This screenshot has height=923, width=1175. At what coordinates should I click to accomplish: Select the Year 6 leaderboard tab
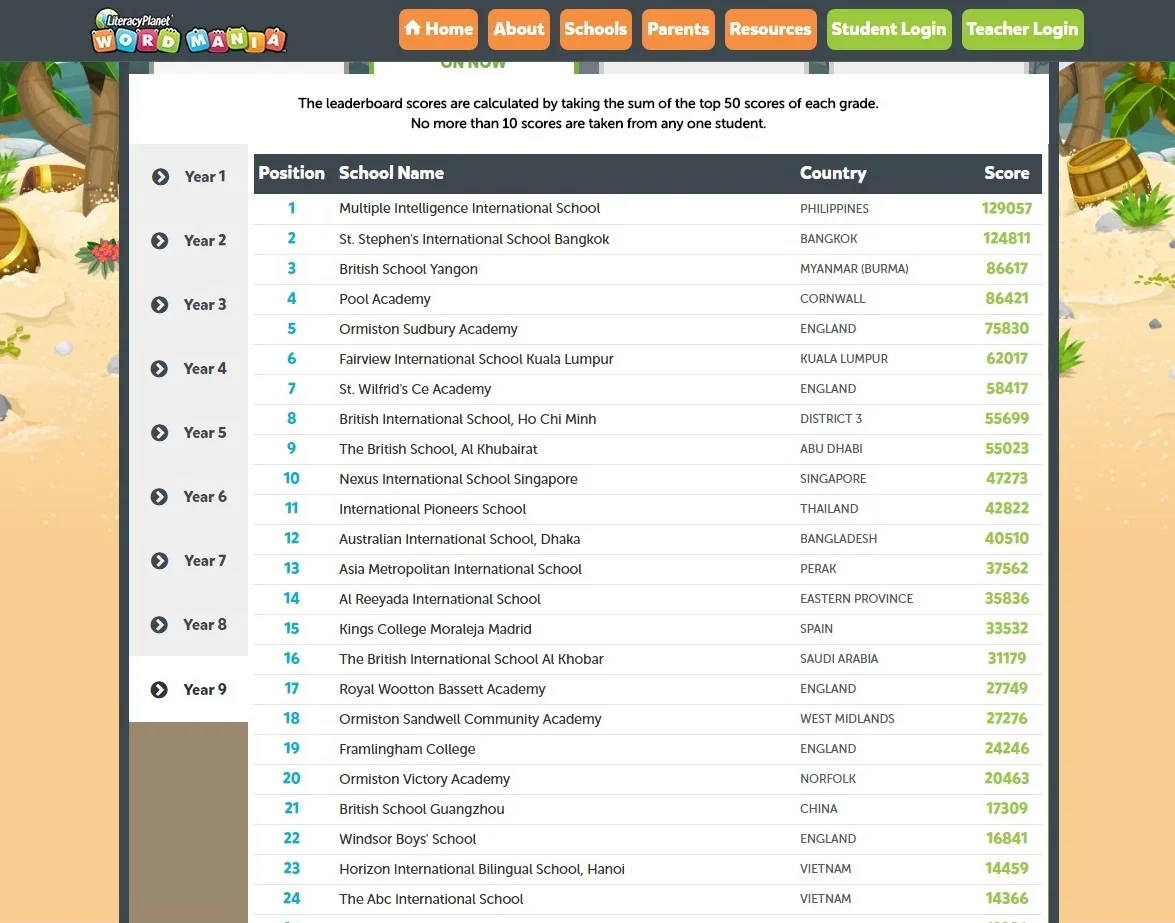189,497
